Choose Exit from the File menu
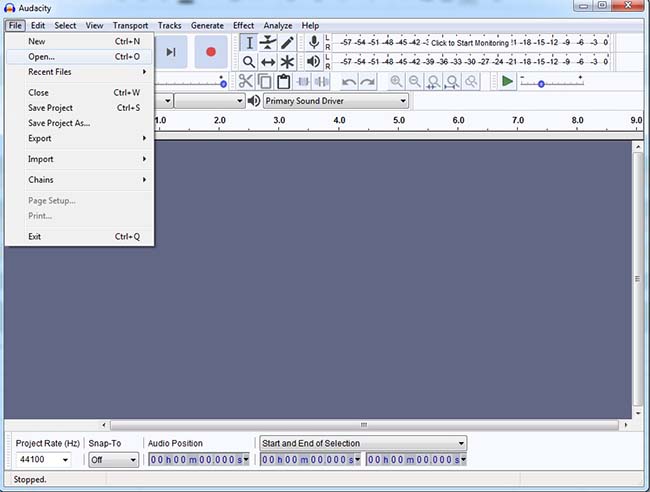This screenshot has height=492, width=650. (x=79, y=237)
